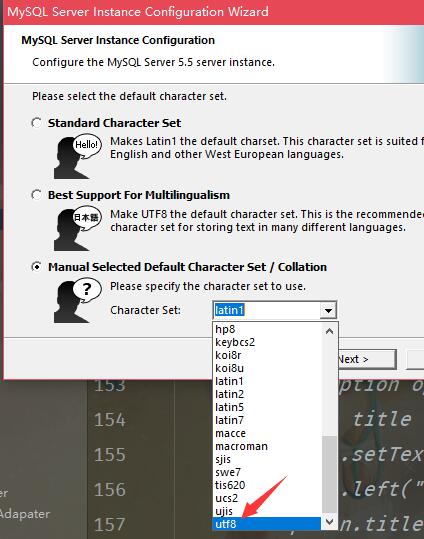Select Manual Selected Default Character Set option
This screenshot has width=424, height=539.
(36, 267)
